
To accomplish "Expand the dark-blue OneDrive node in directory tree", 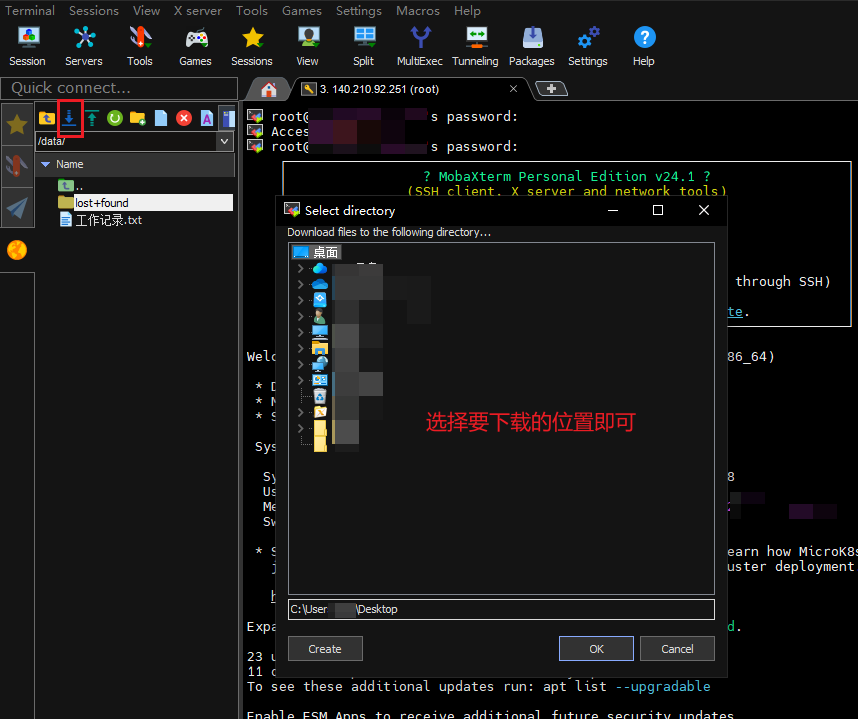I will click(x=300, y=285).
